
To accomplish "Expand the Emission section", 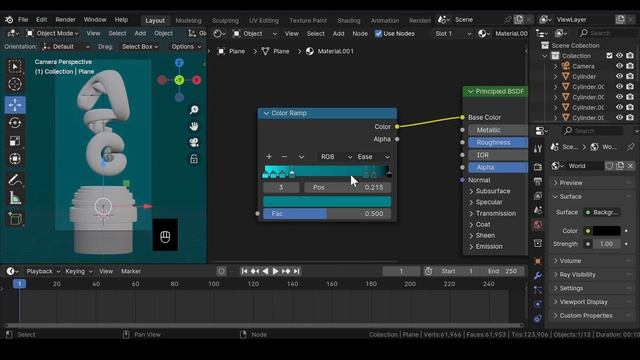I will (x=486, y=247).
